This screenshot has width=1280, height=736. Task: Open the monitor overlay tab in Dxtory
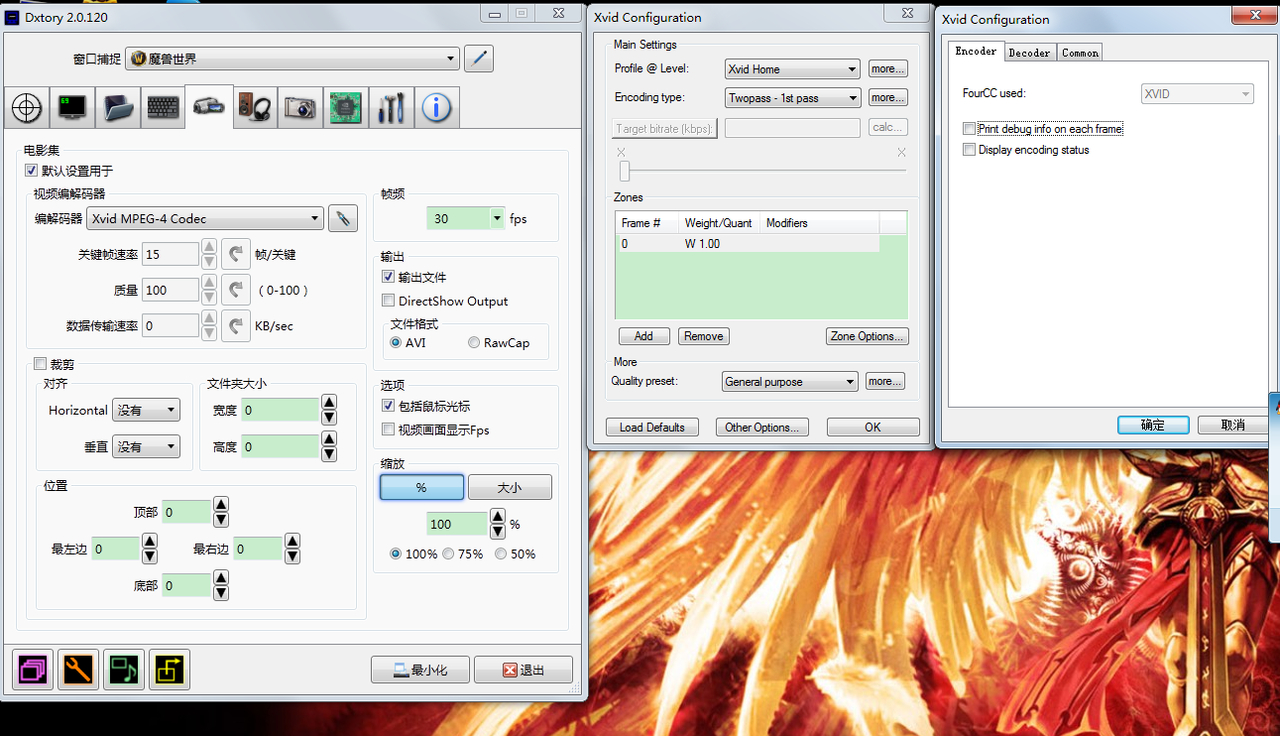(x=73, y=108)
